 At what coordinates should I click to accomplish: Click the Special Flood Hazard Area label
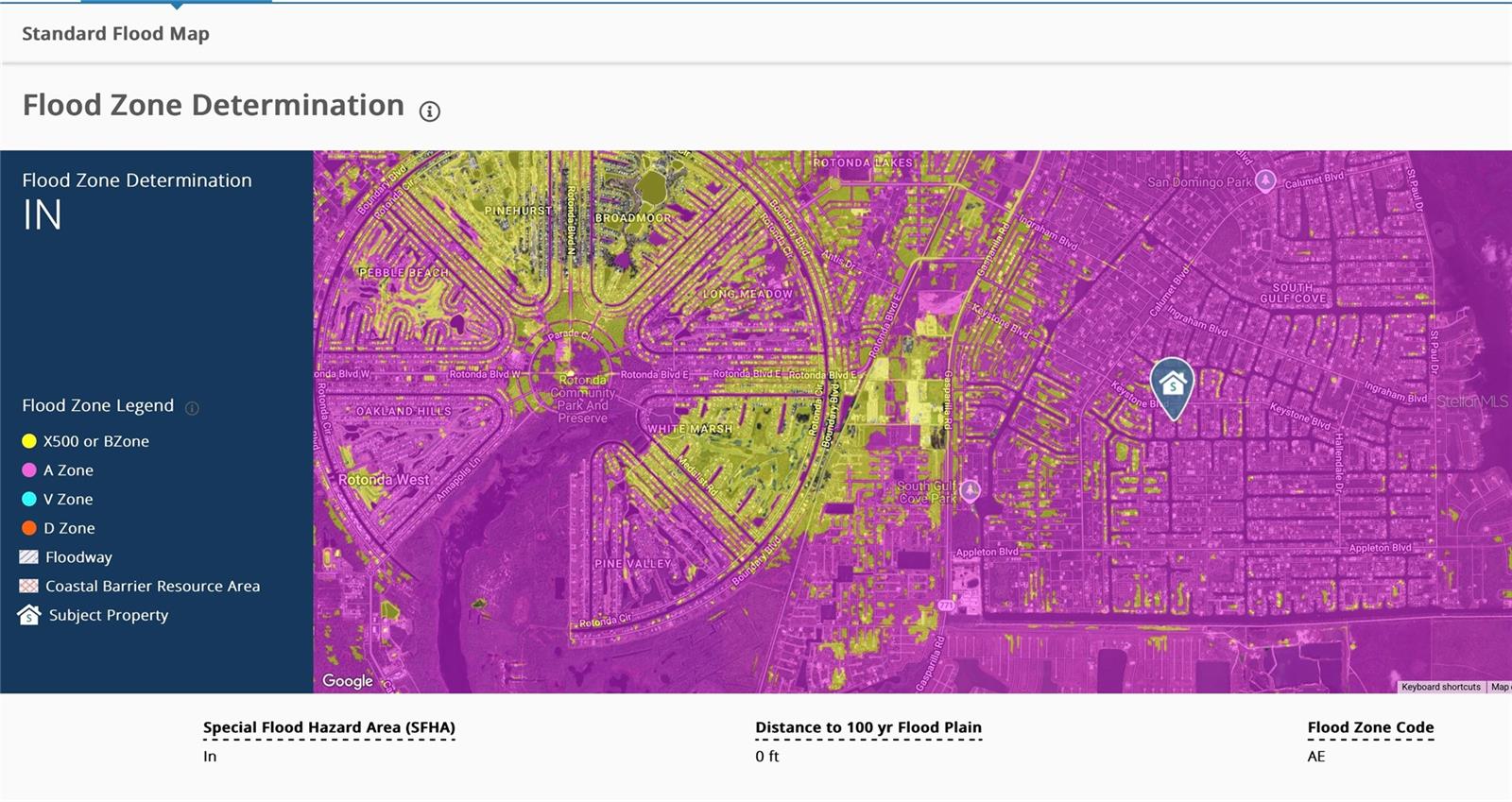tap(329, 727)
